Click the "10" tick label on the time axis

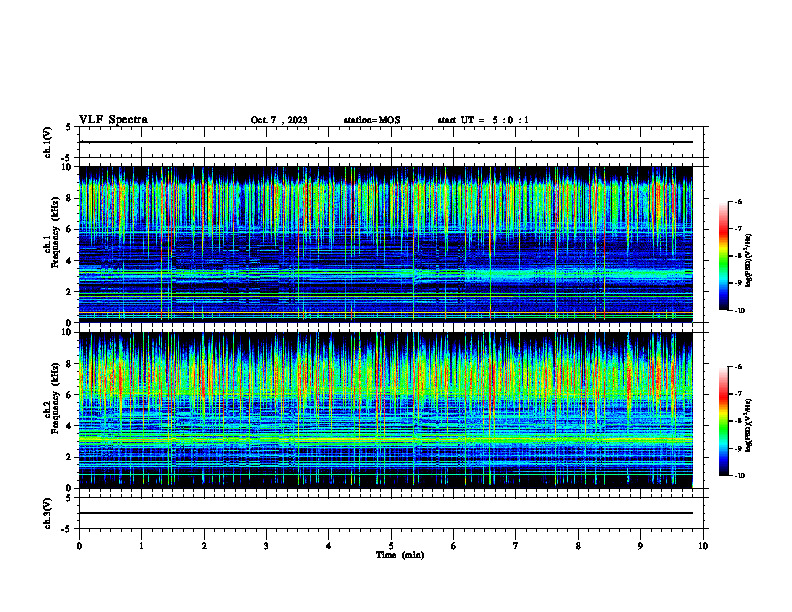tap(703, 546)
